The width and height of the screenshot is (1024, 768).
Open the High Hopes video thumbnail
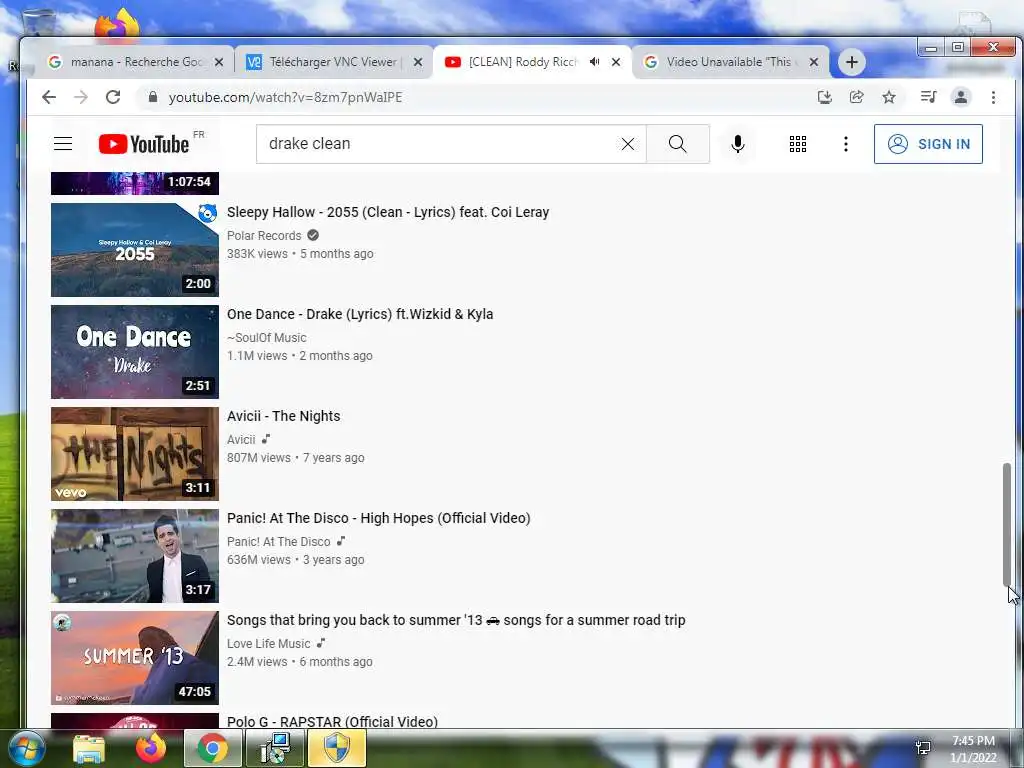135,556
